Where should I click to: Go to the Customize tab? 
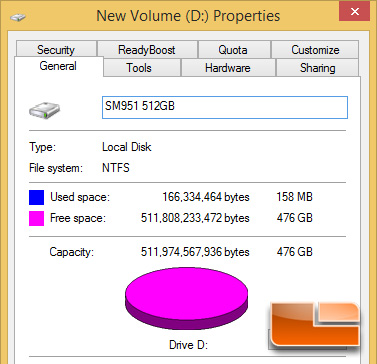[x=315, y=49]
